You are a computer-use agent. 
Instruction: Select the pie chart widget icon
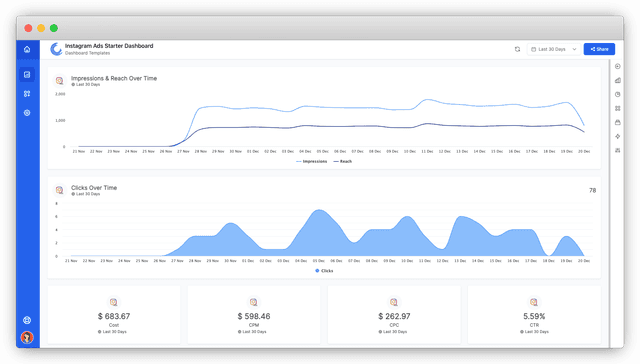[618, 94]
